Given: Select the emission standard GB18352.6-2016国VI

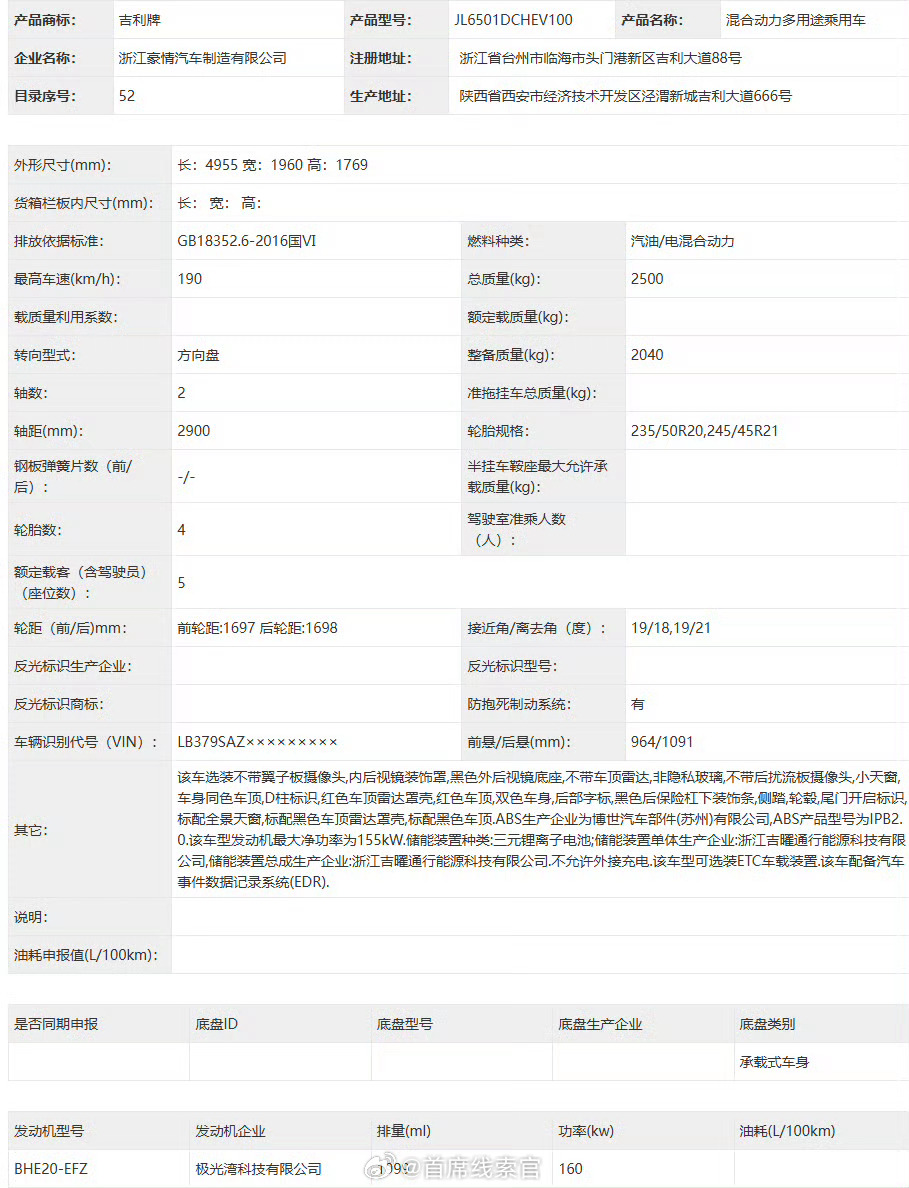Looking at the screenshot, I should click(x=247, y=241).
